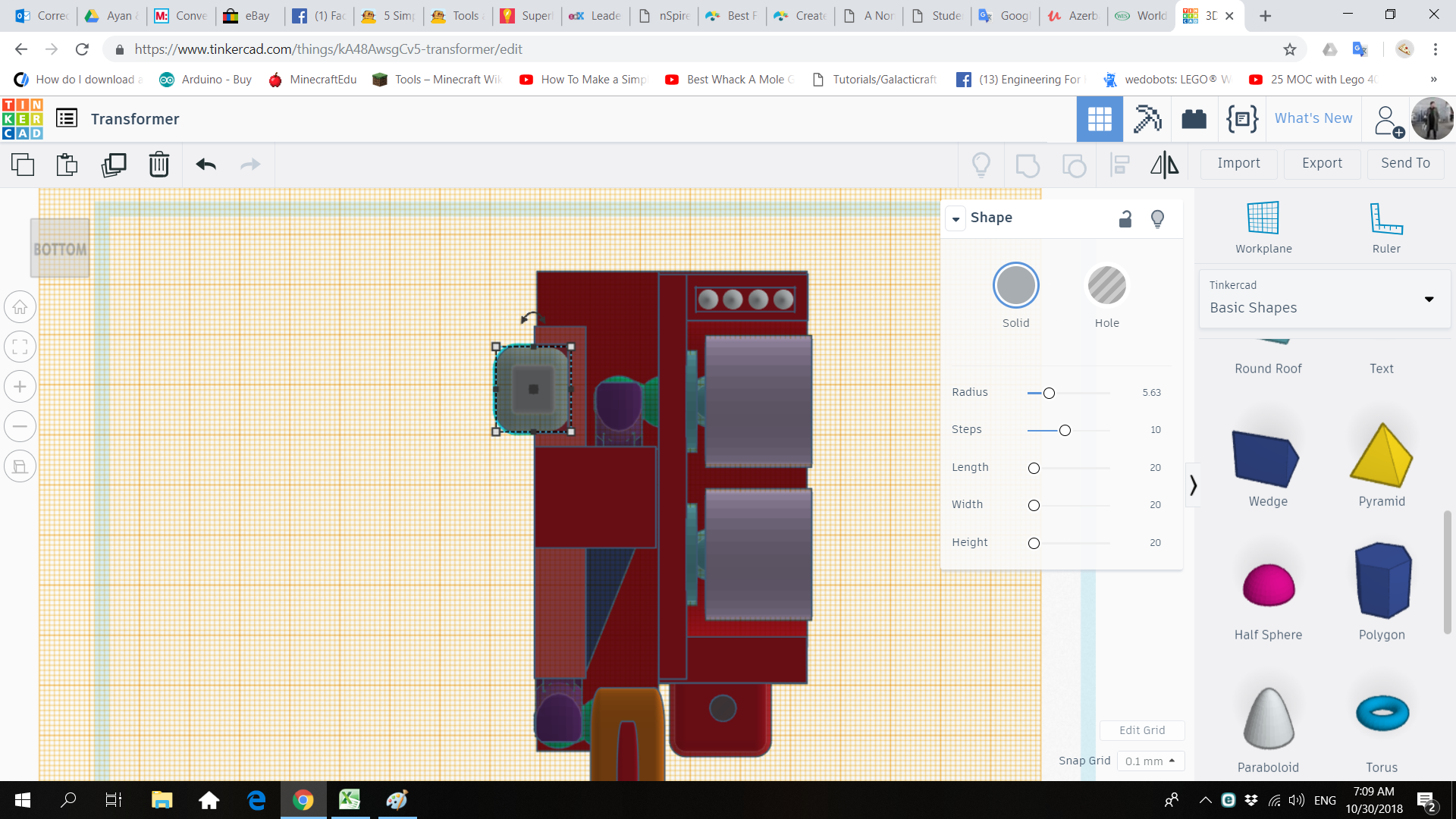The width and height of the screenshot is (1456, 819).
Task: Duplicate the selected shape
Action: click(x=114, y=165)
